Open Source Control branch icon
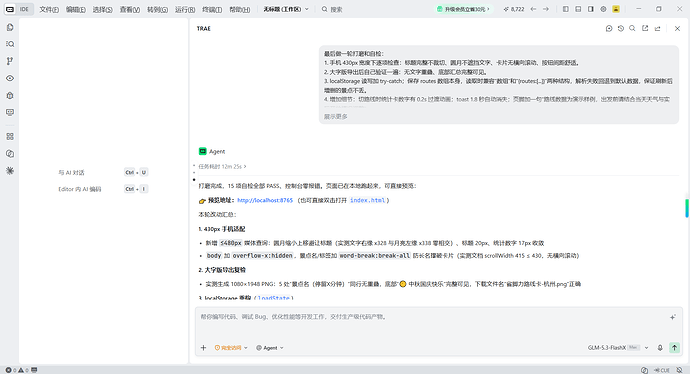 pos(10,61)
